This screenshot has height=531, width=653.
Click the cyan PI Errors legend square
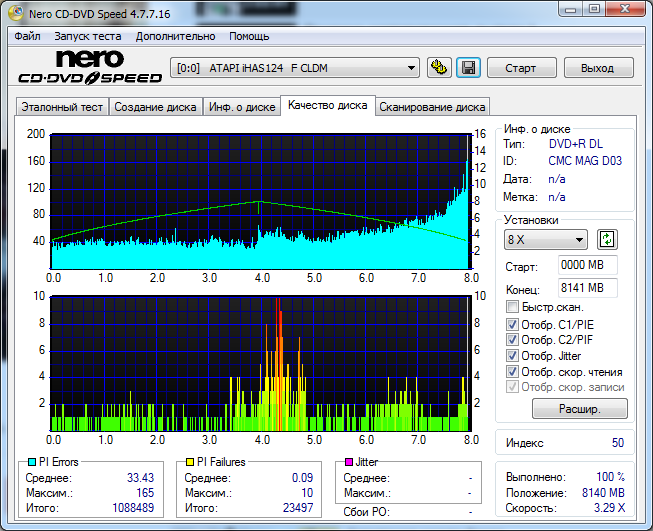pos(30,462)
